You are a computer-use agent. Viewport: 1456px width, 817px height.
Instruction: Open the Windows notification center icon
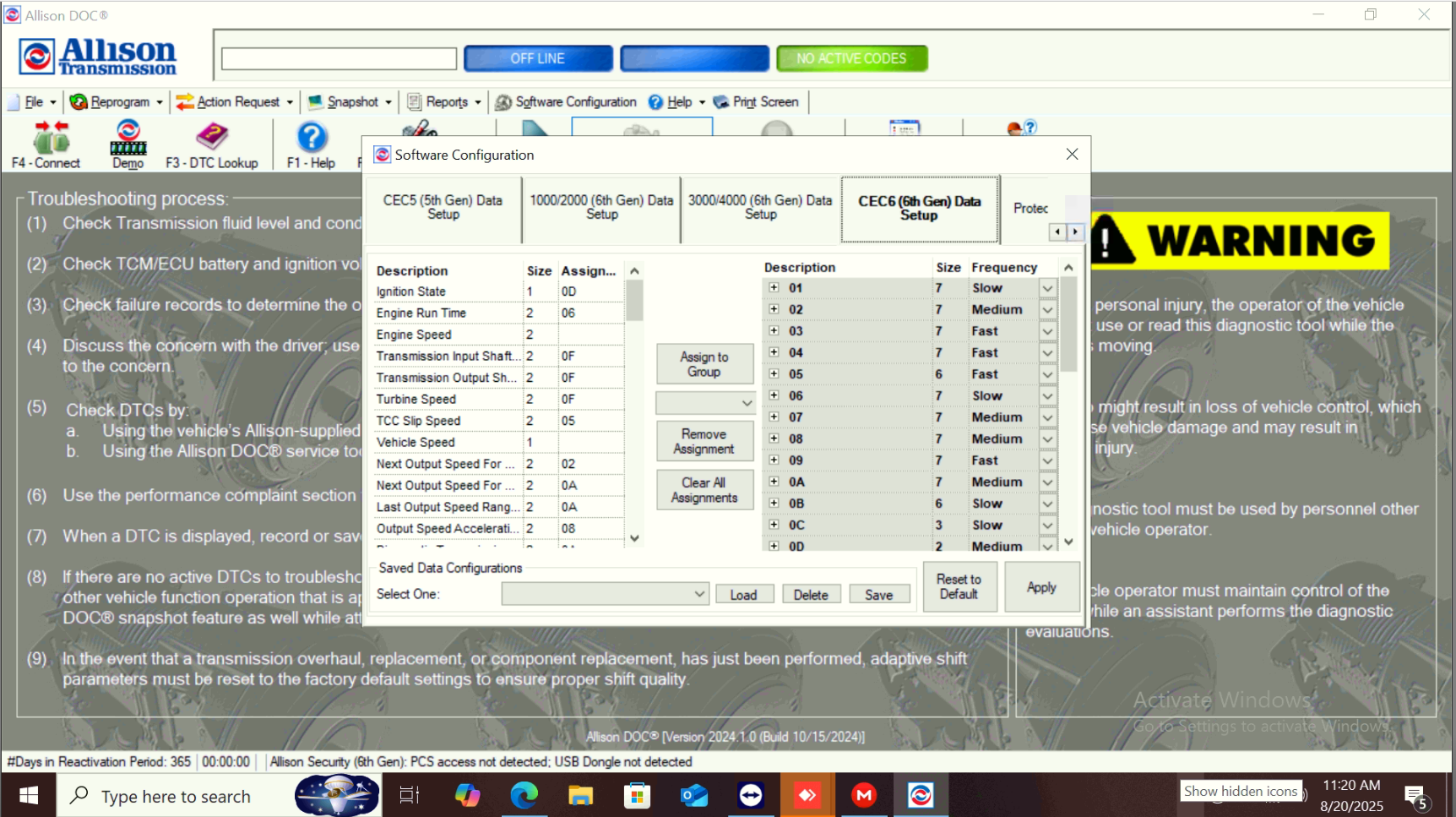click(x=1416, y=796)
